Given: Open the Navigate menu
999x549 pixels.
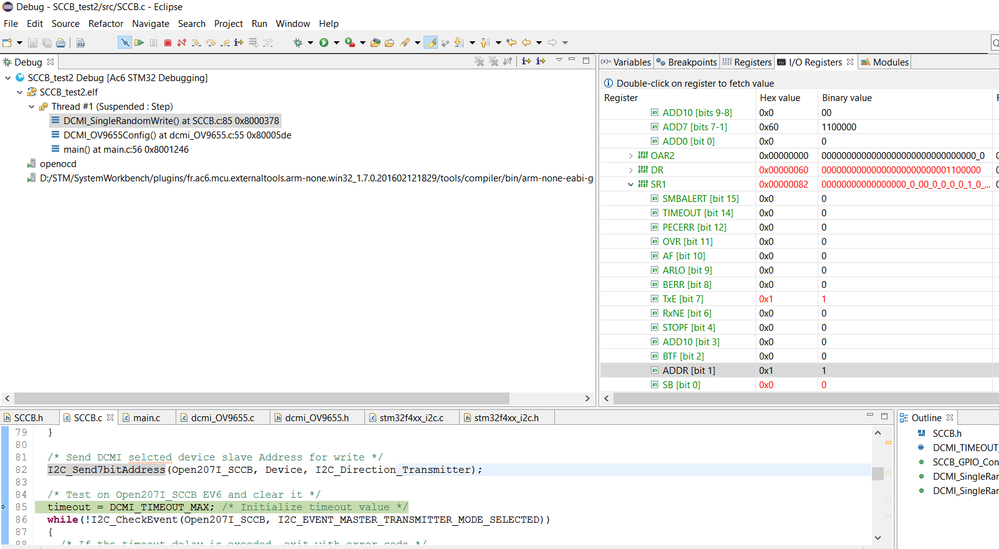Looking at the screenshot, I should 150,24.
